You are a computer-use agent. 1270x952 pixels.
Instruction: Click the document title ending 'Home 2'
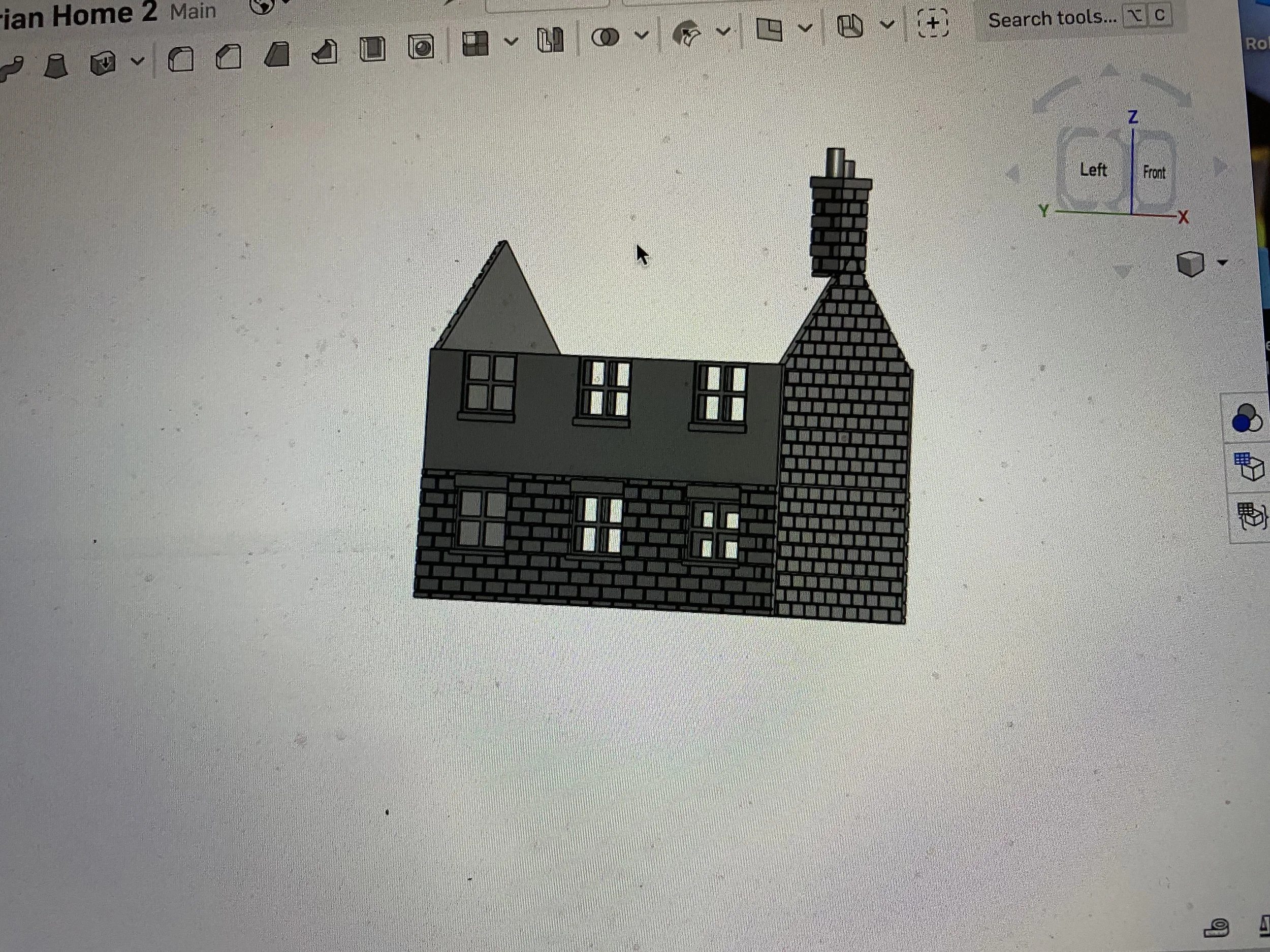click(x=78, y=15)
